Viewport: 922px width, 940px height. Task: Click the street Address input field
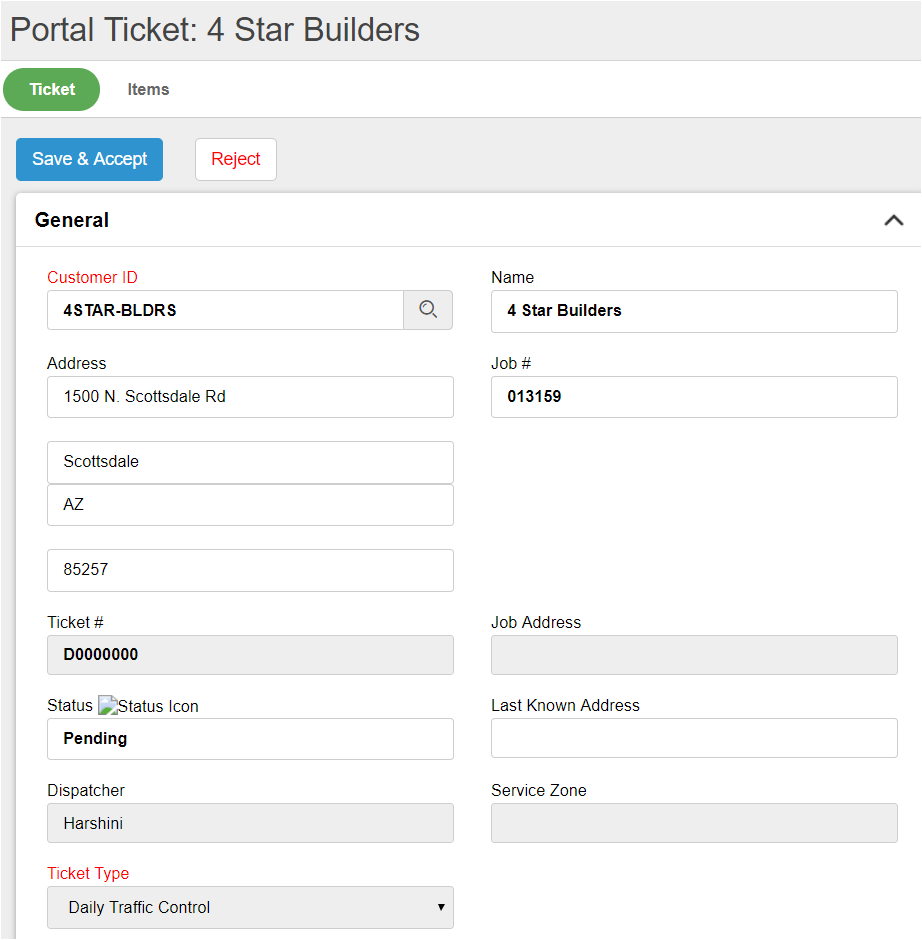point(250,397)
